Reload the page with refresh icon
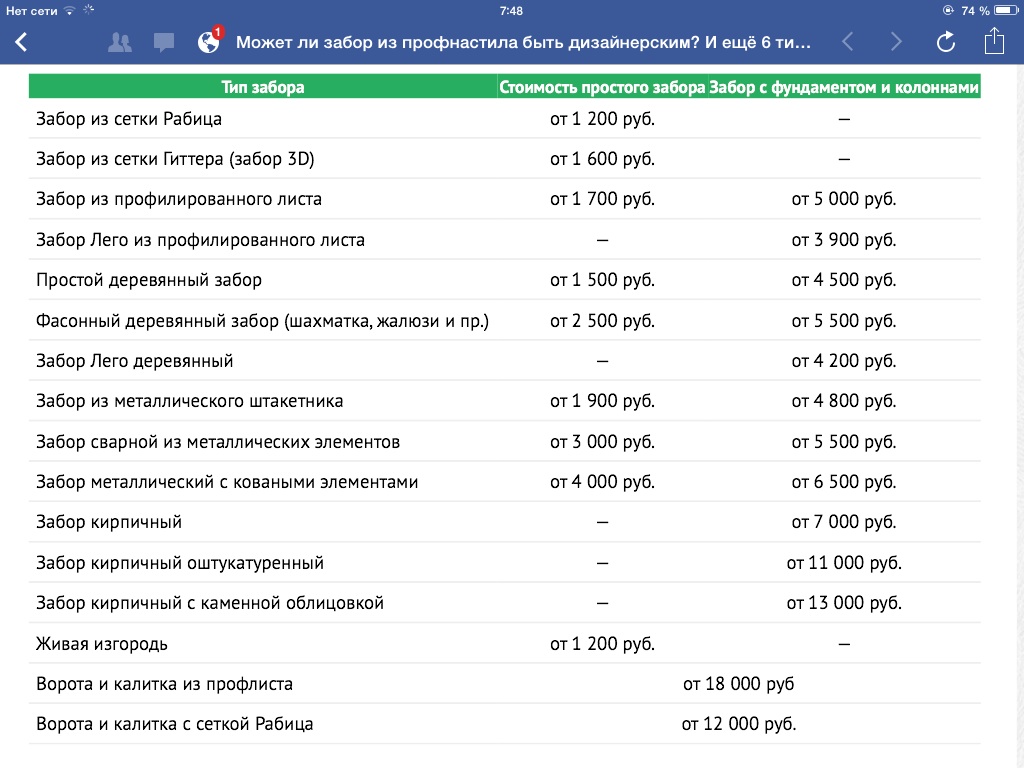Screen dimensions: 1024x768 [946, 42]
